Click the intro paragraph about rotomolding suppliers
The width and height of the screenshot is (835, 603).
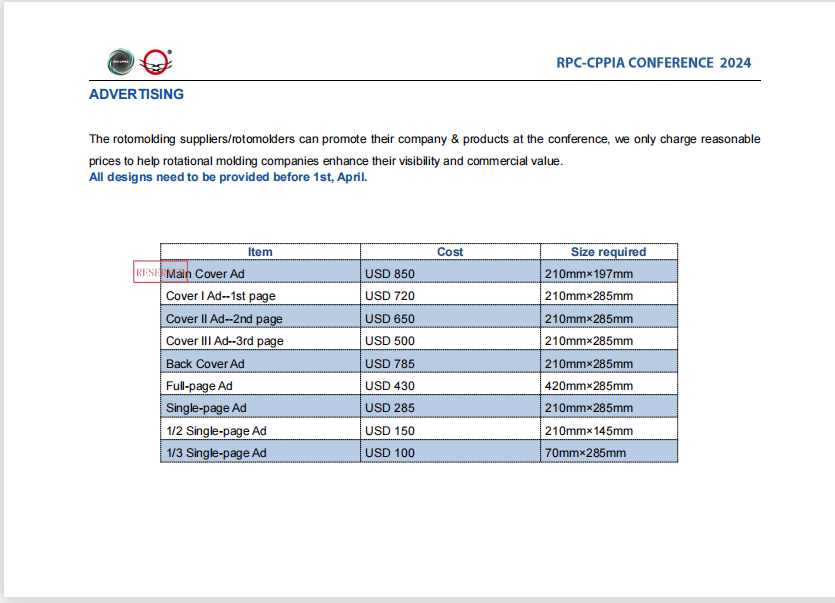tap(424, 150)
